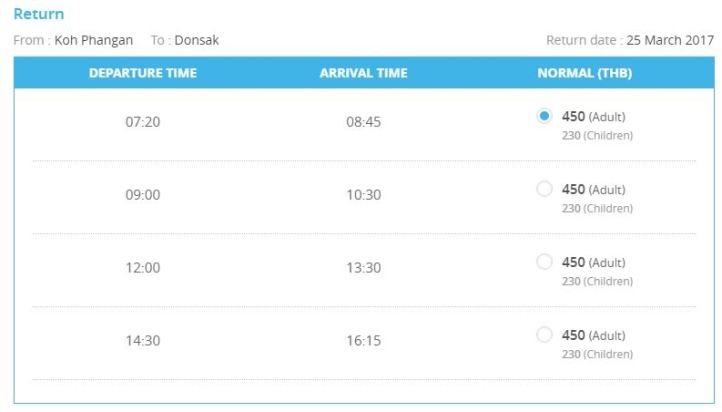Click the 07:20 departure time cell
This screenshot has width=722, height=412.
pos(143,123)
